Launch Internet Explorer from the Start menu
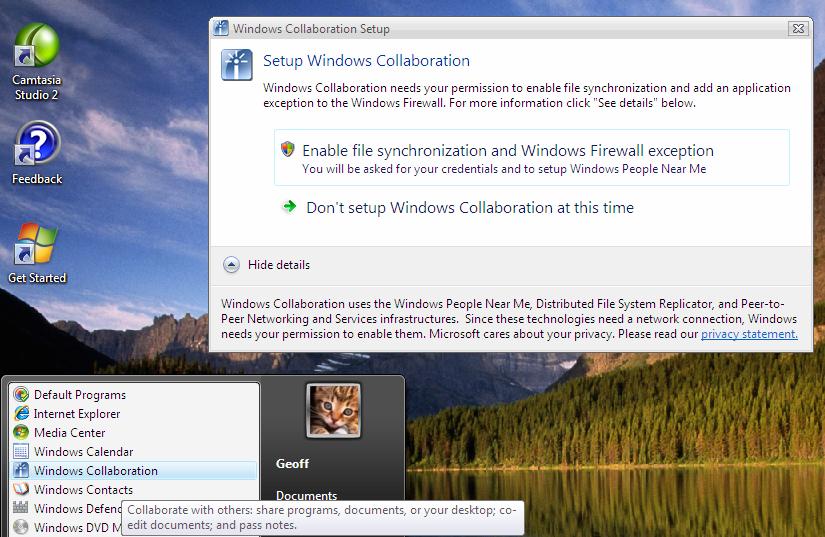This screenshot has width=825, height=537. click(135, 413)
